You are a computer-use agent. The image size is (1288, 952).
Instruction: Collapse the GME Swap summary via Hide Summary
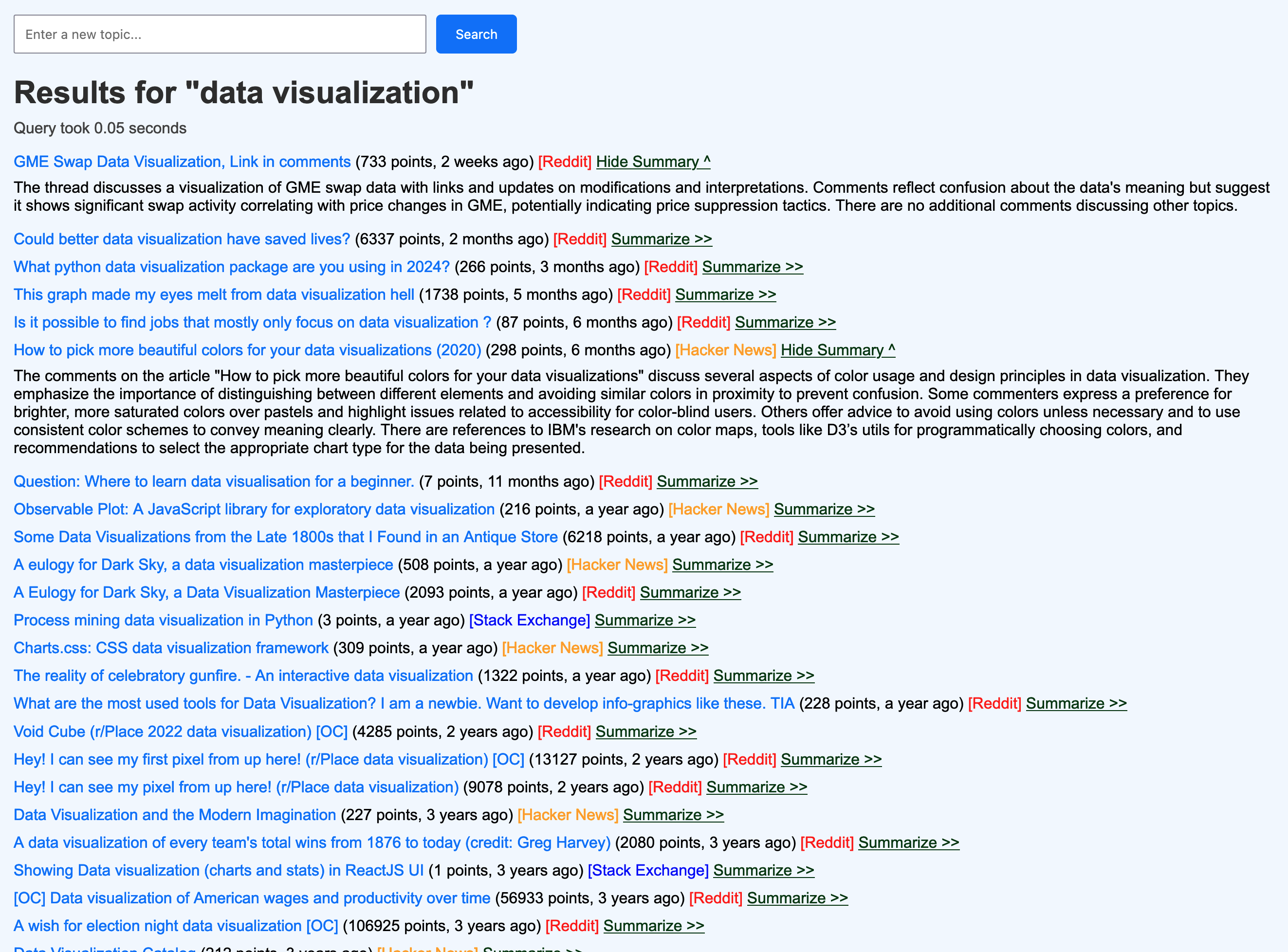(x=652, y=162)
